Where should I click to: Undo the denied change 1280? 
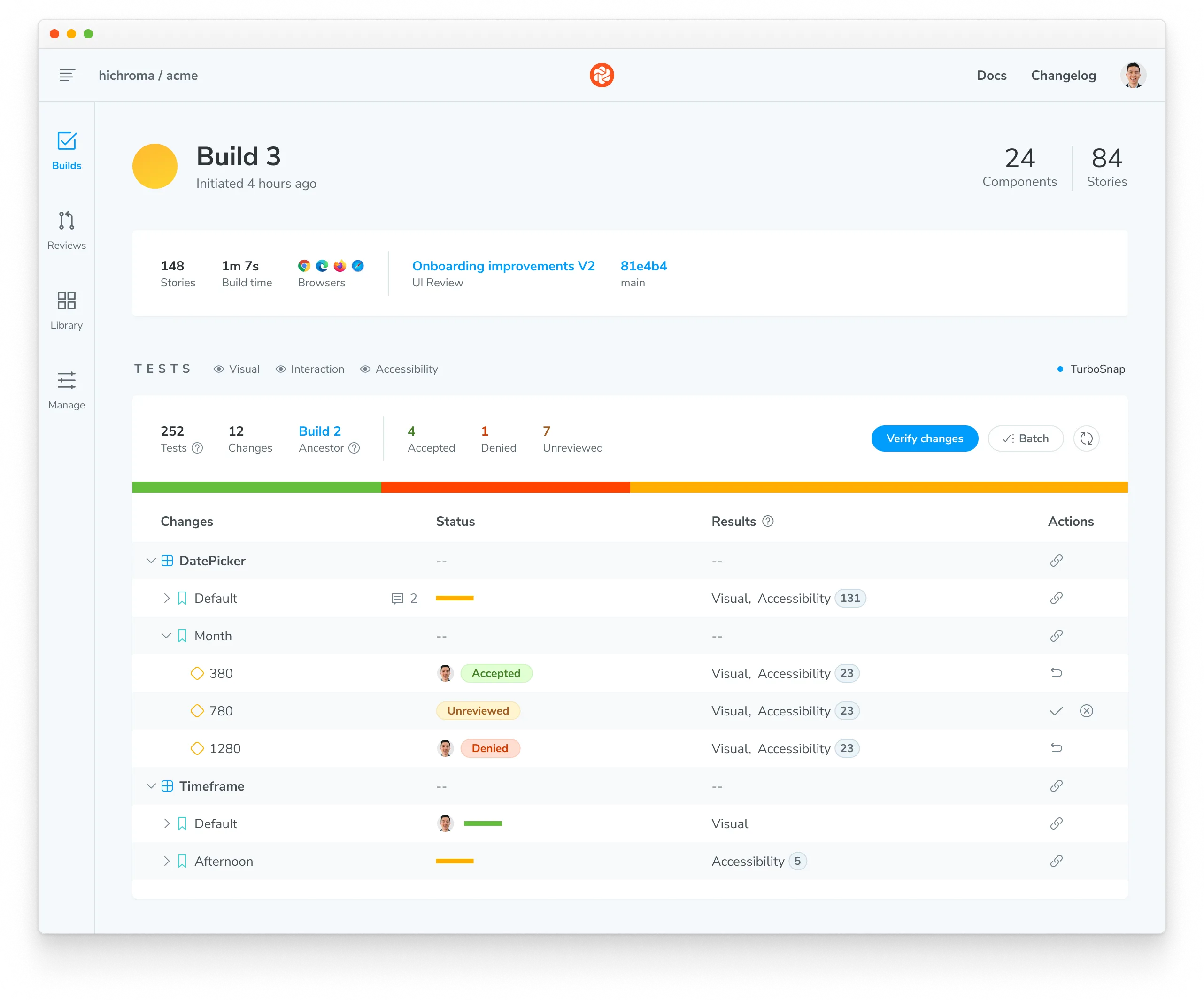[x=1056, y=748]
